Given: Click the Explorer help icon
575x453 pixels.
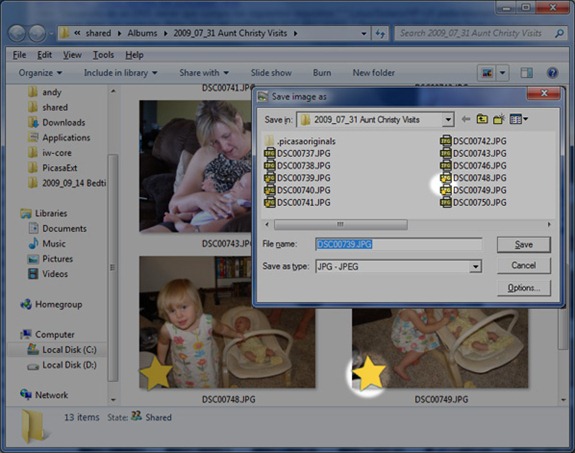Looking at the screenshot, I should click(x=552, y=73).
